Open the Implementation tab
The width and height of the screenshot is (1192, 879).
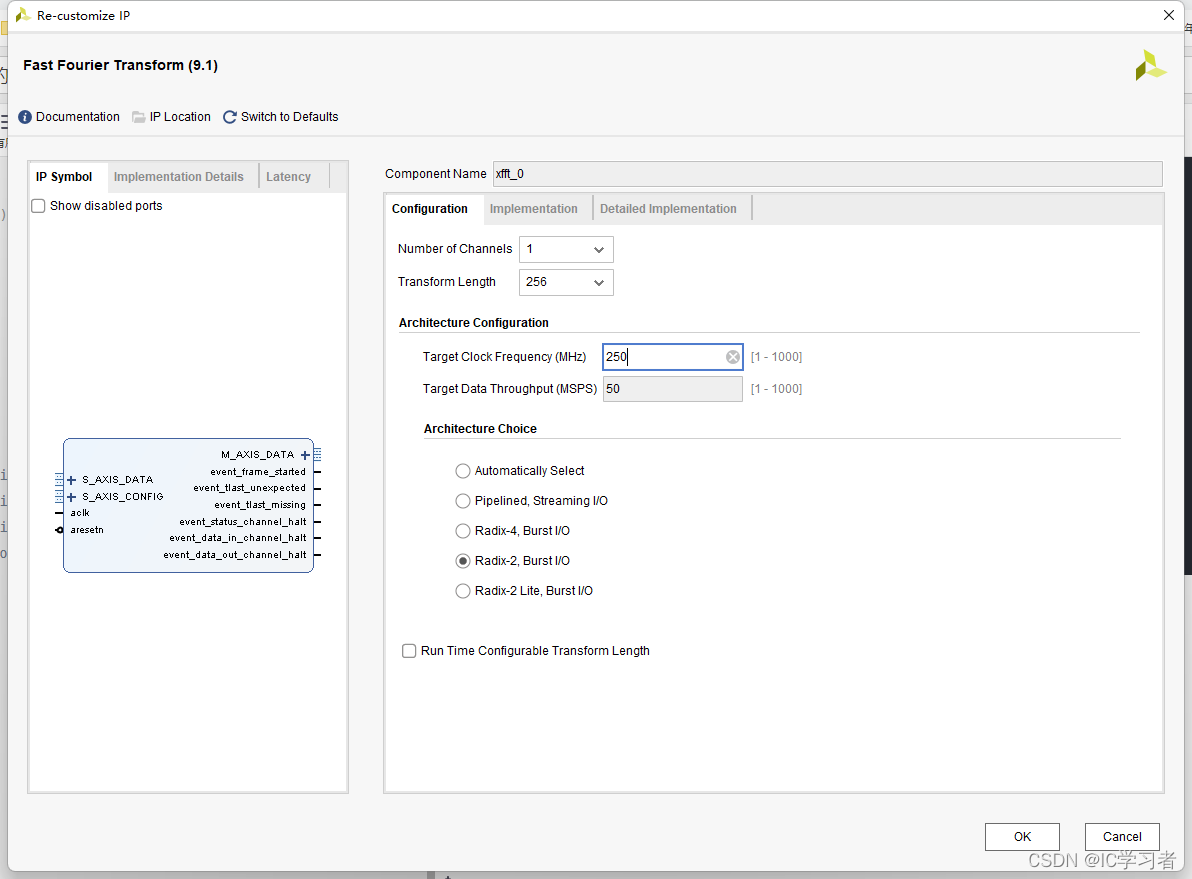(x=534, y=209)
